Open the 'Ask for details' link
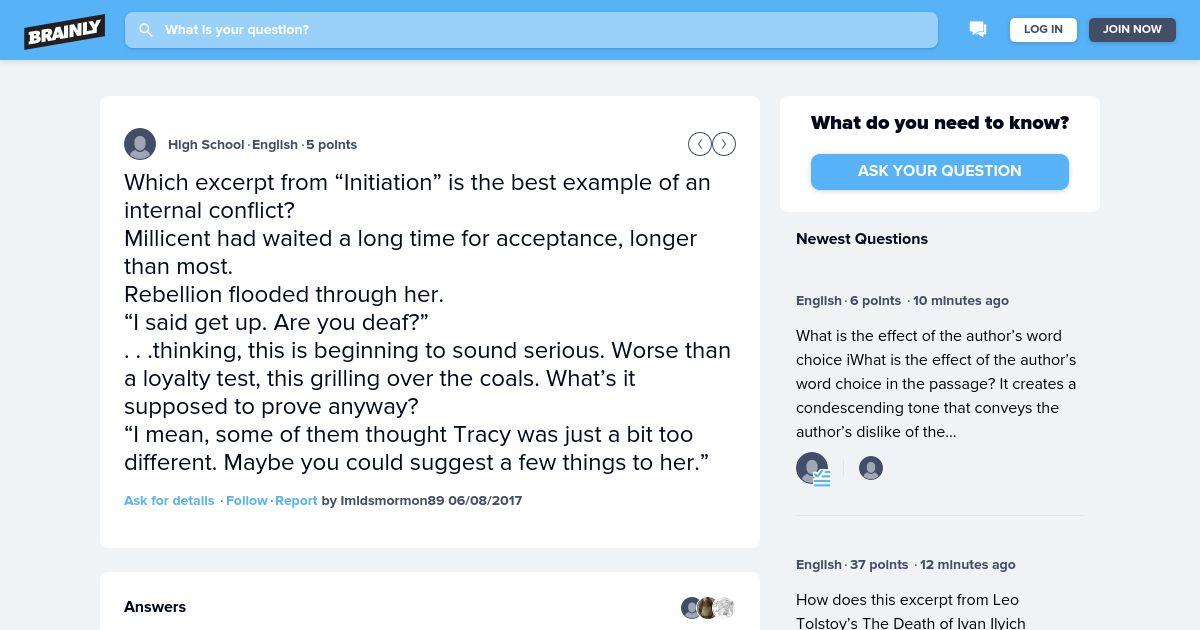The width and height of the screenshot is (1200, 630). (169, 500)
